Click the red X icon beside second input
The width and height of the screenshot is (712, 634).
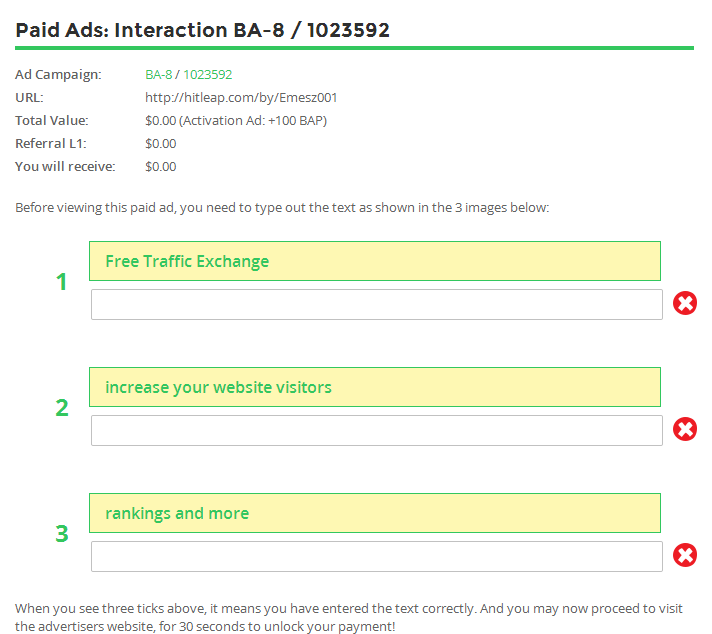685,429
